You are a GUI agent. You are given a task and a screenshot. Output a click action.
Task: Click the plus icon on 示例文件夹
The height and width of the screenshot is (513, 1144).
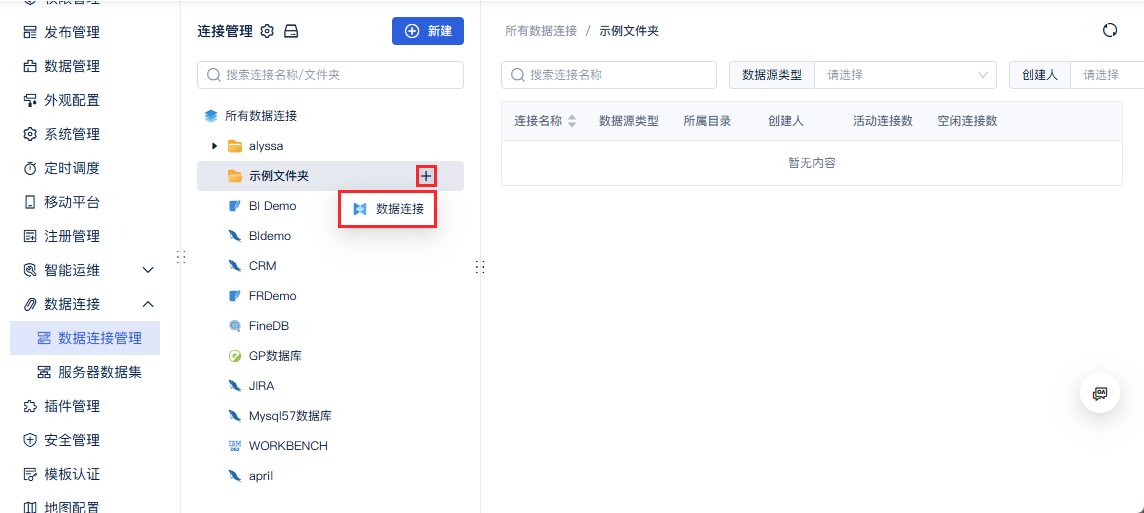(426, 176)
